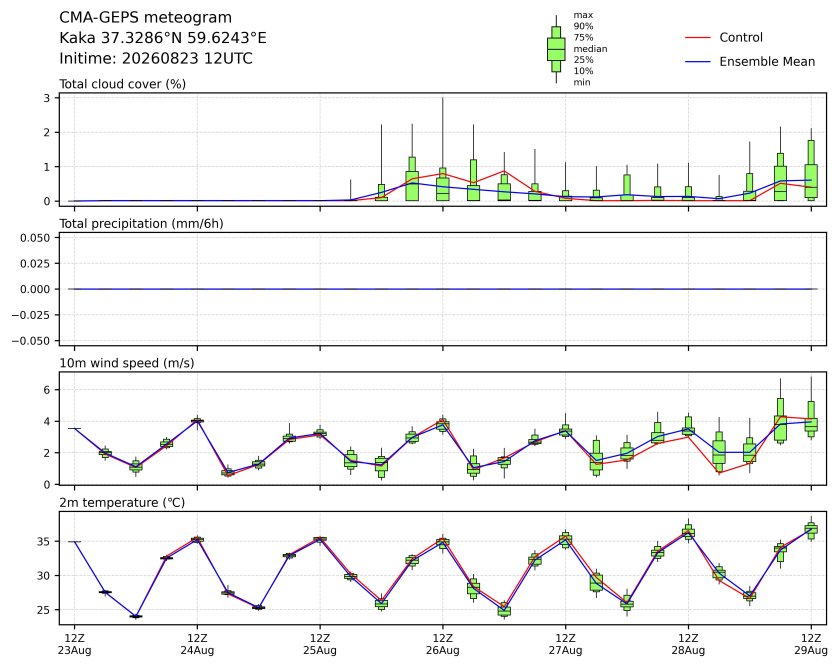Click the CMA-GEPS meteogram title
The height and width of the screenshot is (667, 839).
(146, 18)
